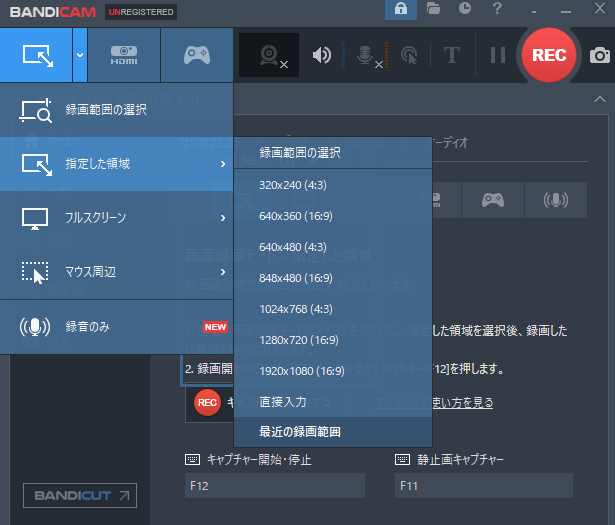Take a screenshot with the camera icon
Image resolution: width=615 pixels, height=525 pixels.
coord(600,55)
